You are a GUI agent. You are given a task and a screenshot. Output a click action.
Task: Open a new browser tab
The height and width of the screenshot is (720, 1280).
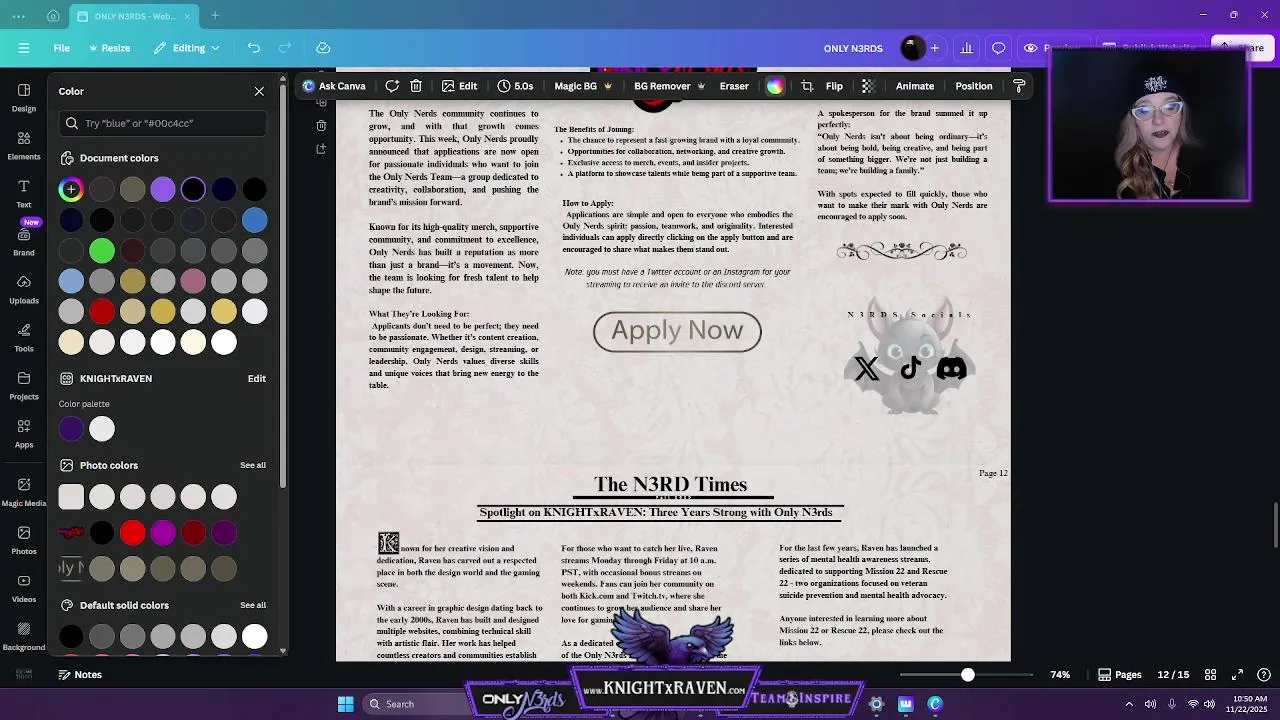pos(215,16)
